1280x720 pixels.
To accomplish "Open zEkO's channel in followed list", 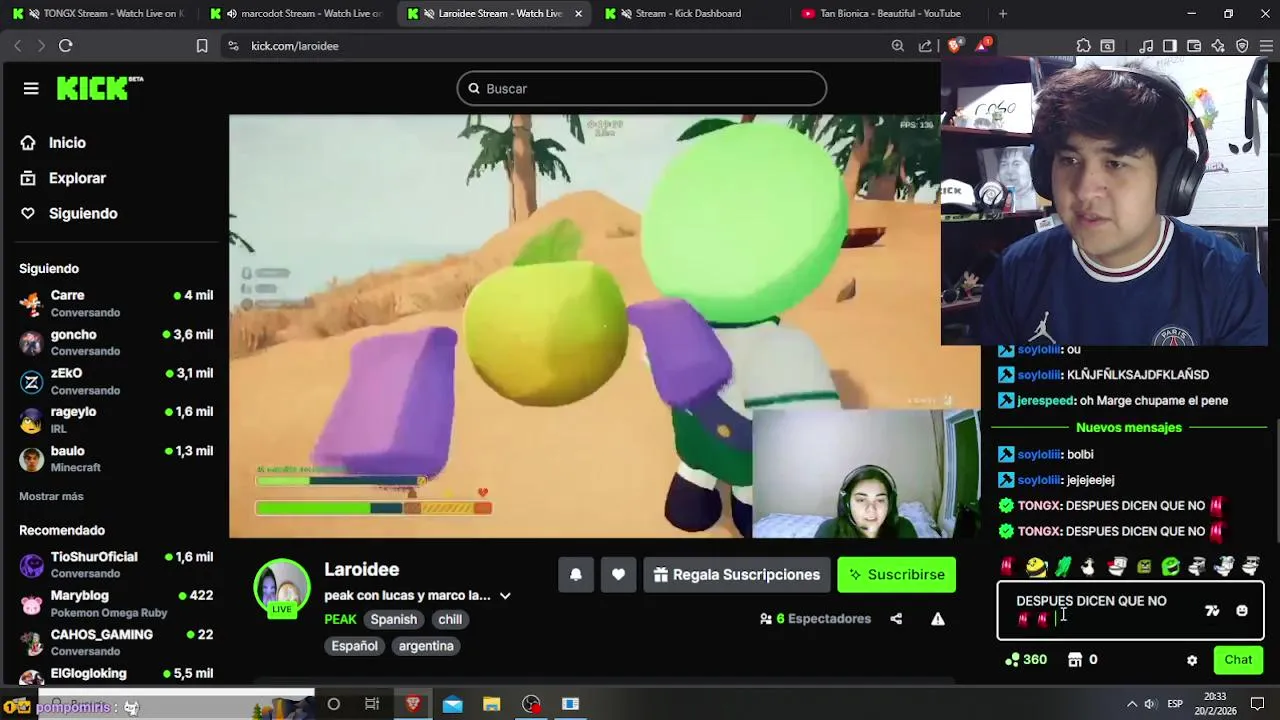I will pyautogui.click(x=117, y=381).
